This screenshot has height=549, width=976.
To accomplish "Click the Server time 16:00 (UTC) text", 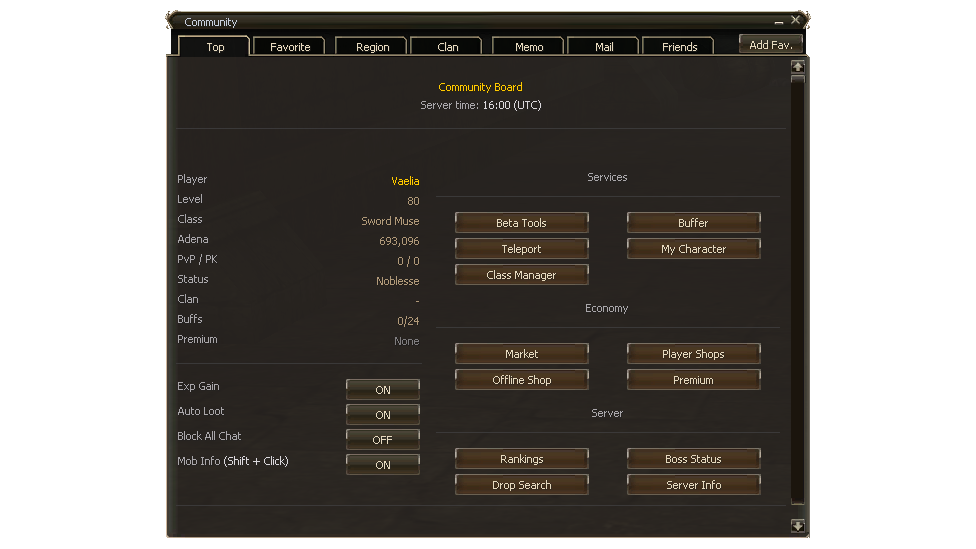I will click(481, 105).
